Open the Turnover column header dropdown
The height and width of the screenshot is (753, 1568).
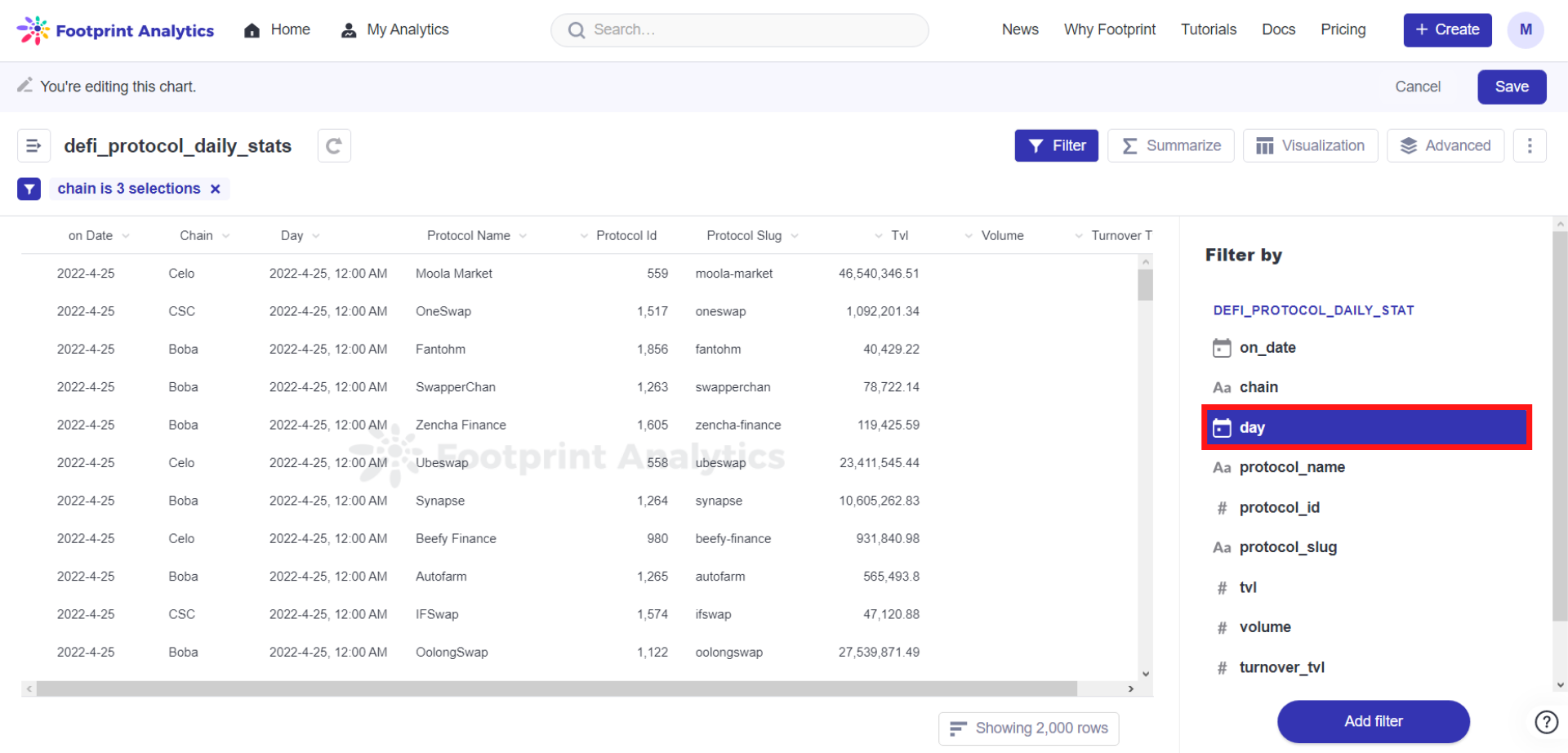pos(1079,236)
